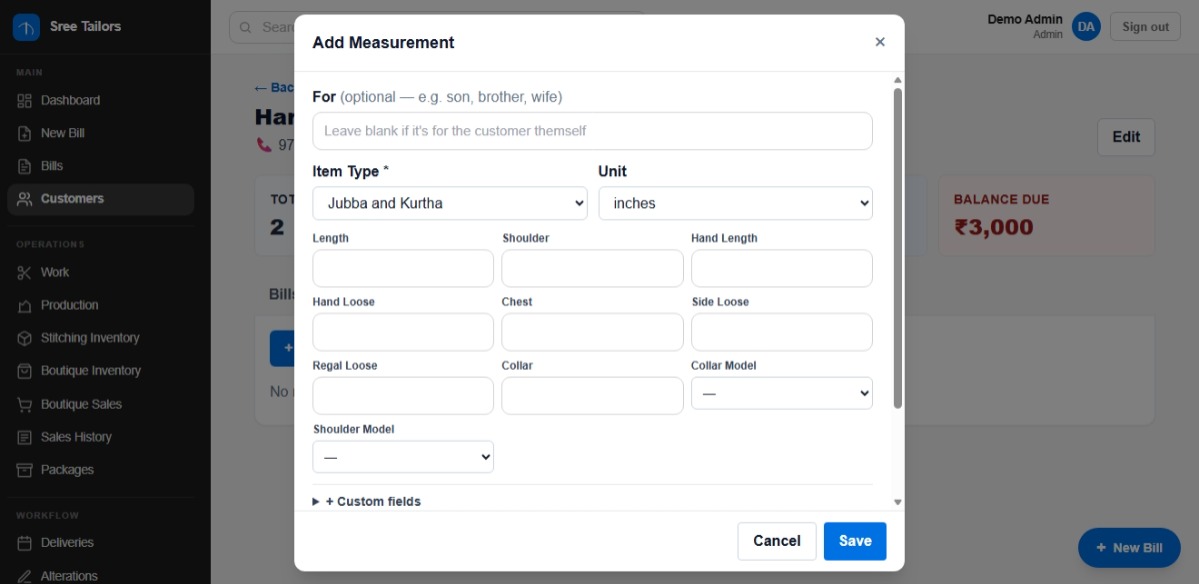This screenshot has height=584, width=1199.
Task: Save the measurement
Action: 855,541
